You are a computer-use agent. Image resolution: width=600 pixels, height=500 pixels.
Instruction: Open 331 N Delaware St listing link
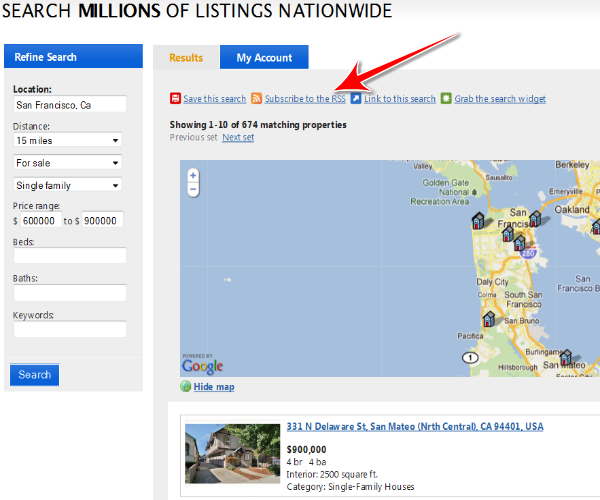point(414,427)
